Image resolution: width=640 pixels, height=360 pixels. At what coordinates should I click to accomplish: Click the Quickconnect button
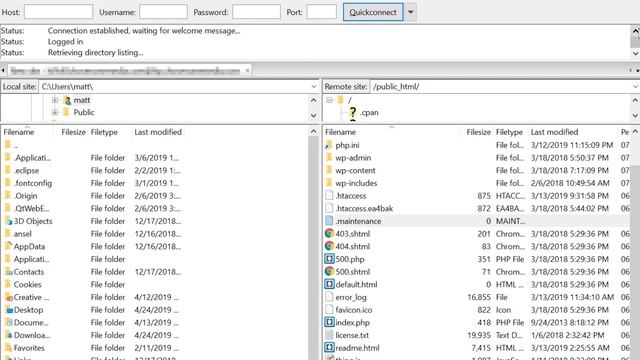coord(373,12)
